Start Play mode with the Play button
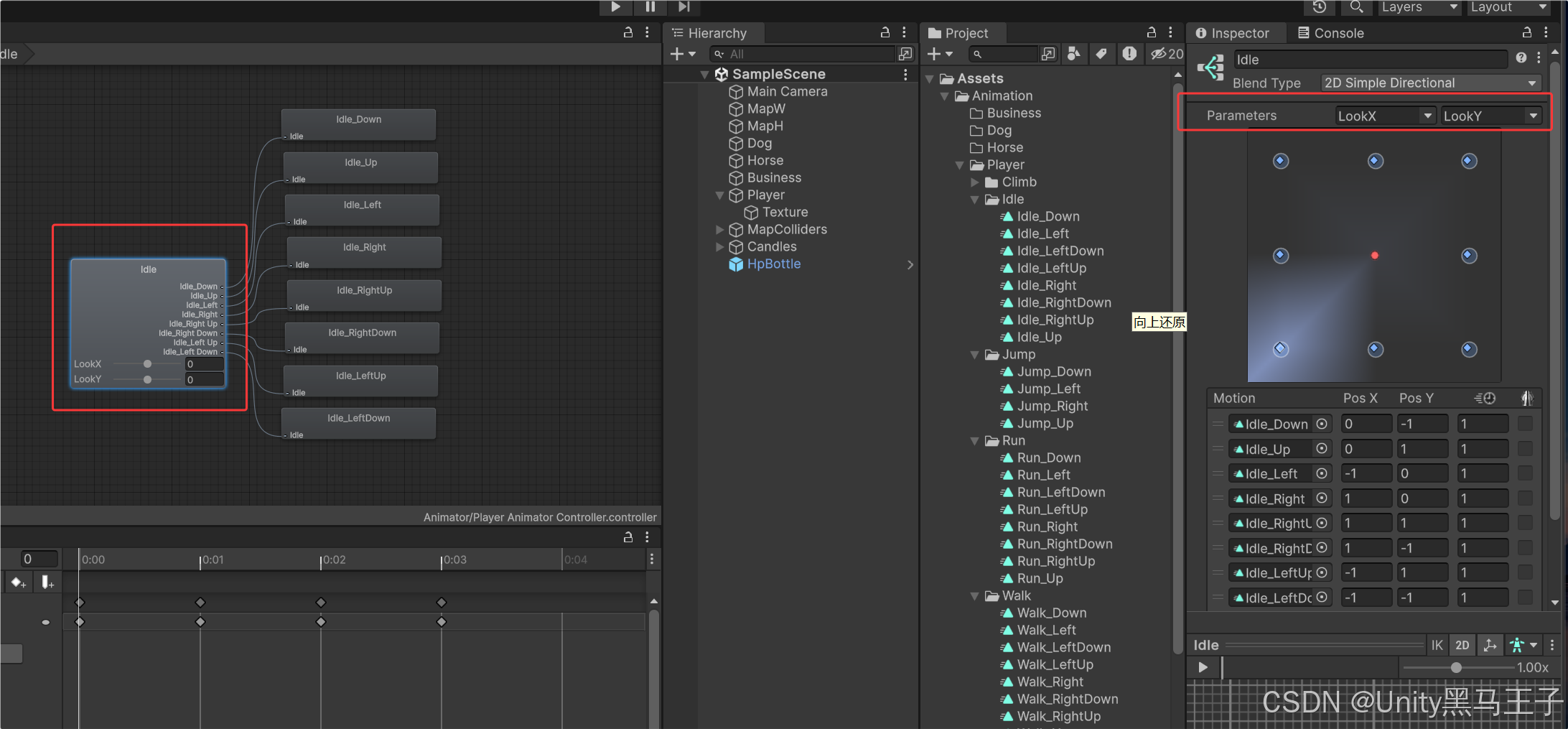This screenshot has height=729, width=1568. [x=616, y=6]
